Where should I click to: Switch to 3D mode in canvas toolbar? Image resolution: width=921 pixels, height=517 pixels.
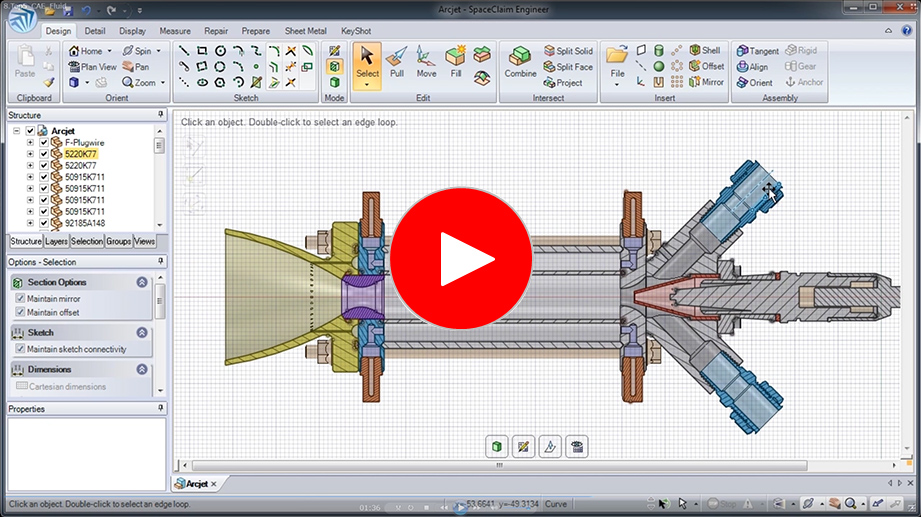pyautogui.click(x=497, y=447)
